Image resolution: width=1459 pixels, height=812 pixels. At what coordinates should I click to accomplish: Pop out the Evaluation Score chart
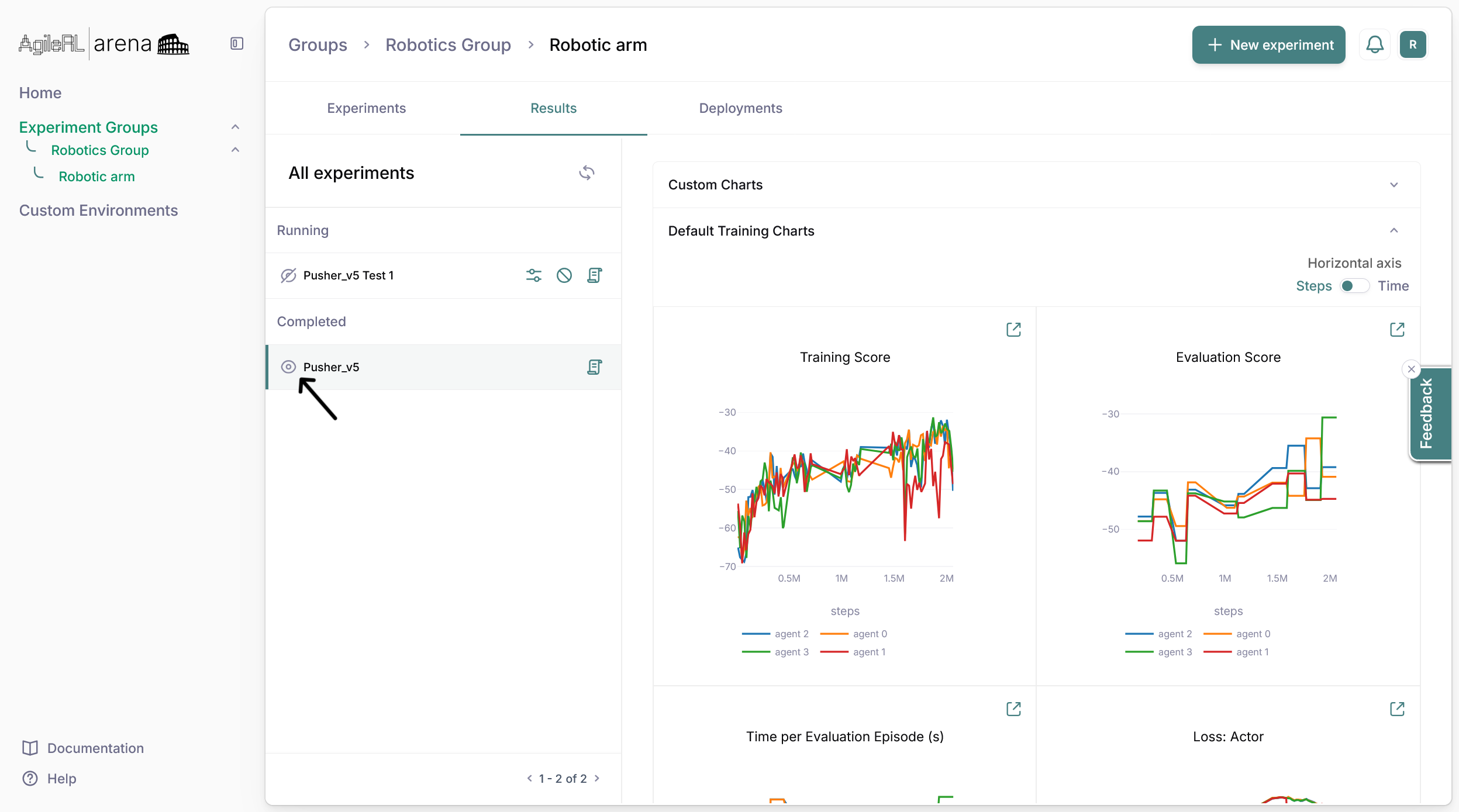pos(1396,330)
